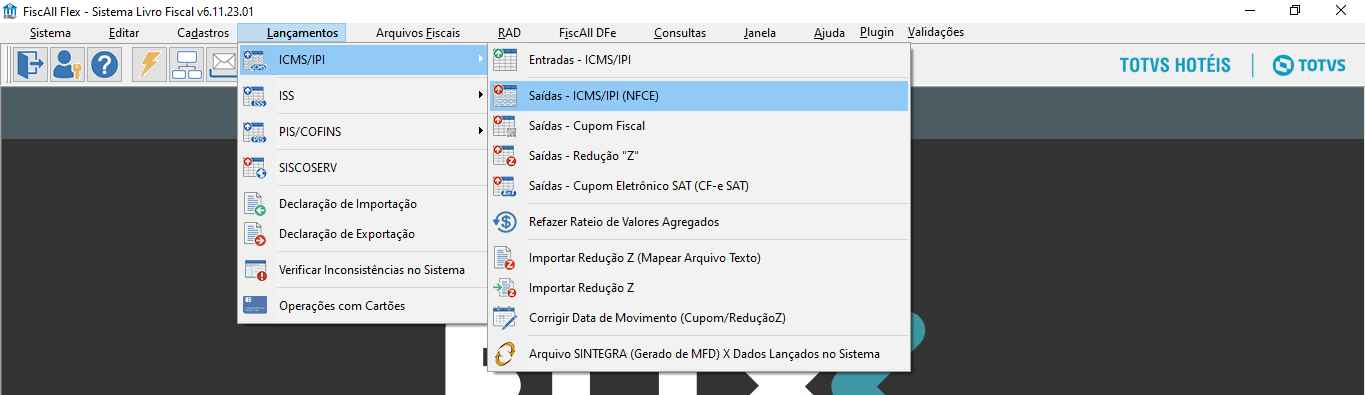The image size is (1365, 395).
Task: Open the Janela menu
Action: (760, 33)
